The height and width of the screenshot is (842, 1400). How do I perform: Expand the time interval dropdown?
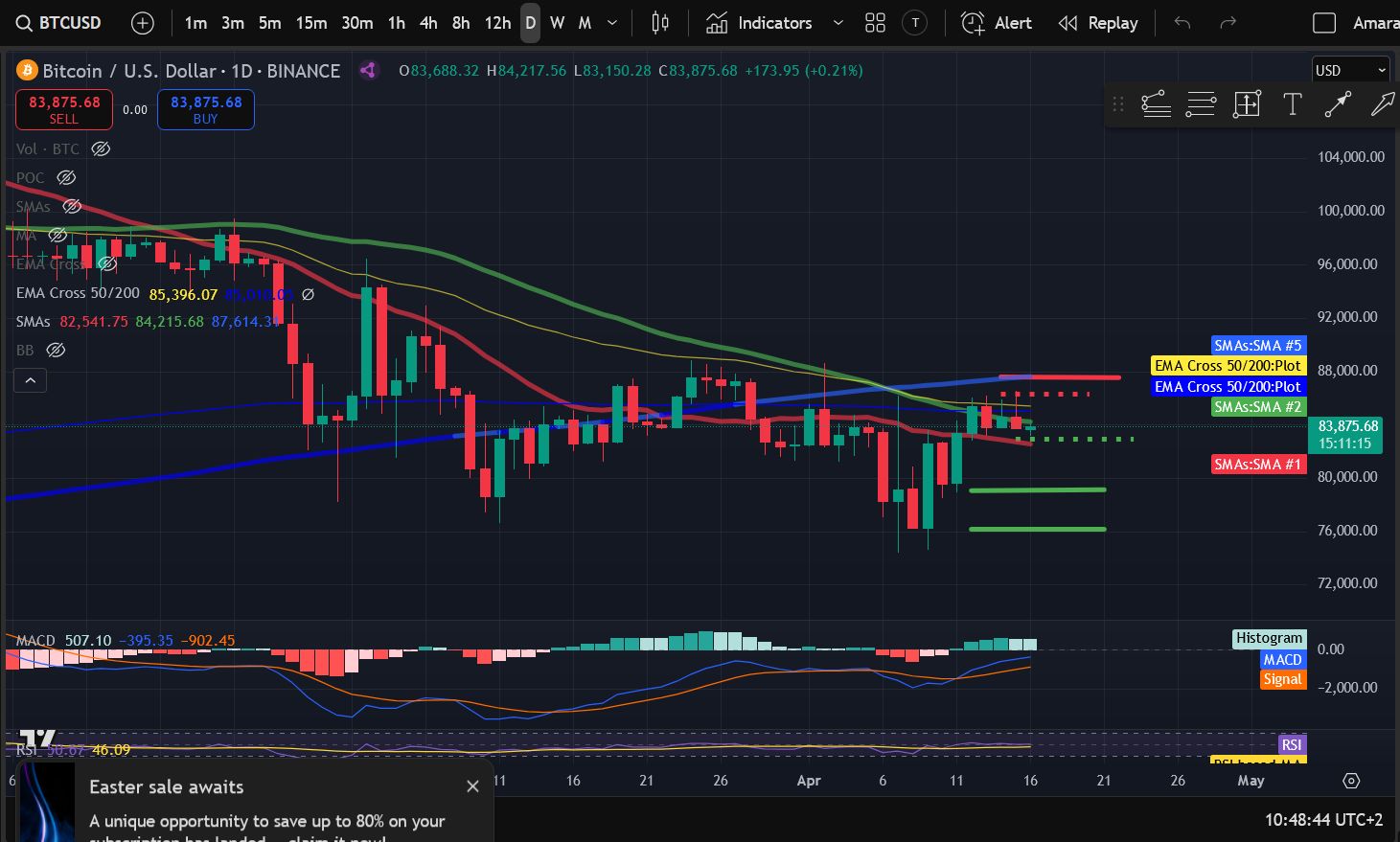click(612, 23)
